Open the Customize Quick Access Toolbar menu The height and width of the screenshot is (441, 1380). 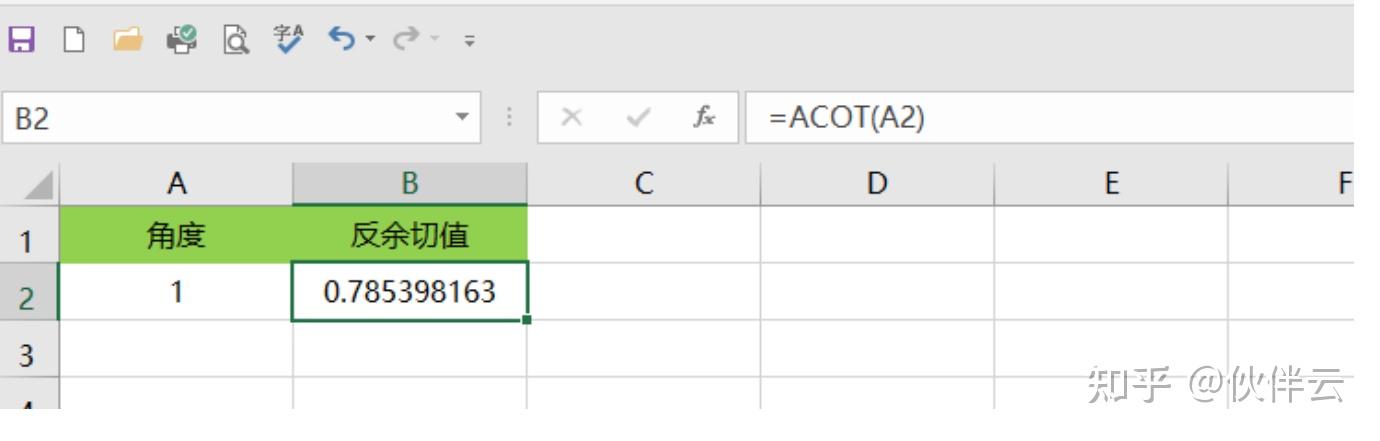click(470, 41)
